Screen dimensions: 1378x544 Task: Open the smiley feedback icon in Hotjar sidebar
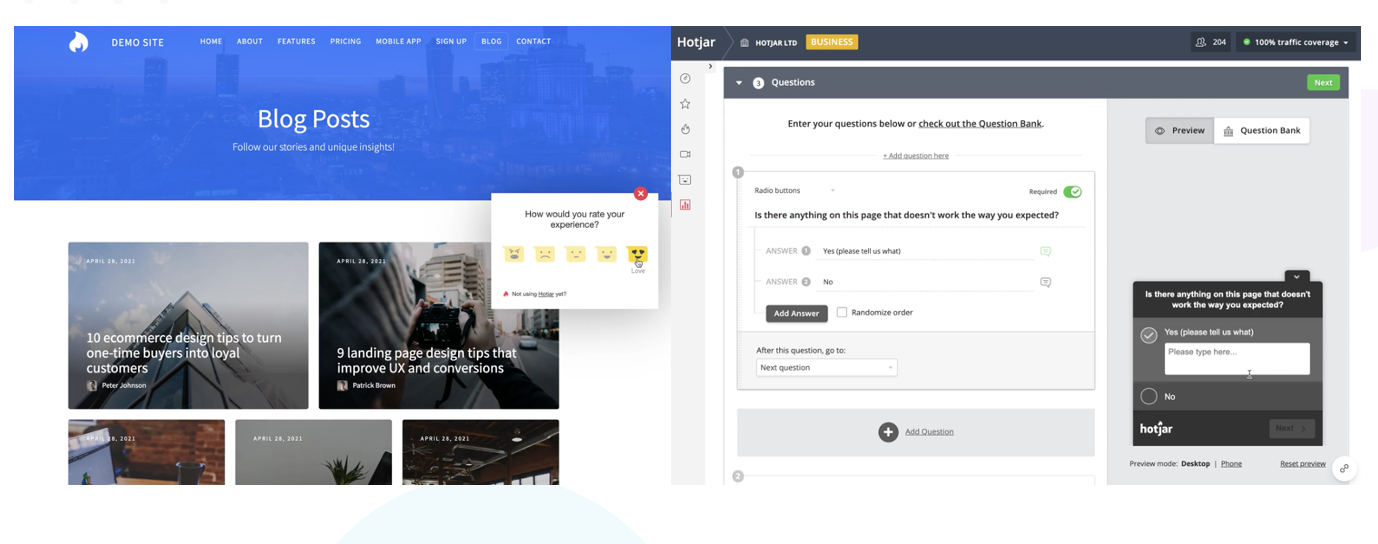coord(685,180)
